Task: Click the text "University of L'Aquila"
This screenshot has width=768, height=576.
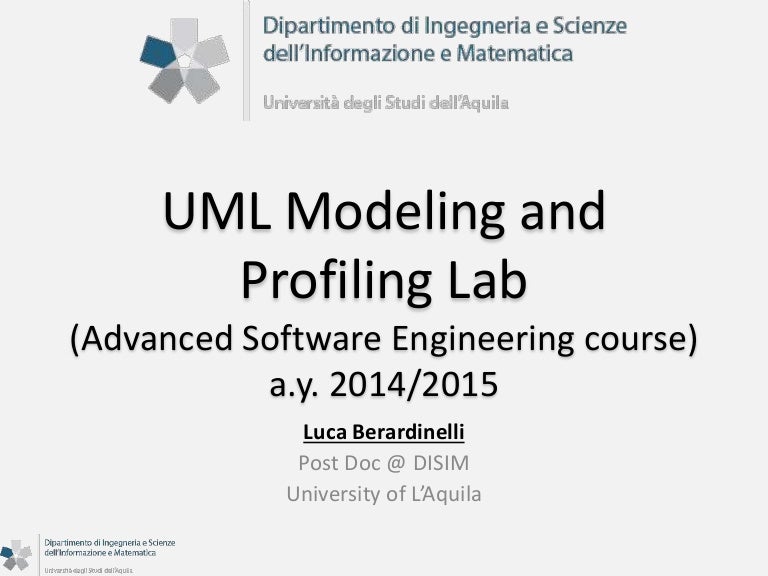Action: pos(384,494)
